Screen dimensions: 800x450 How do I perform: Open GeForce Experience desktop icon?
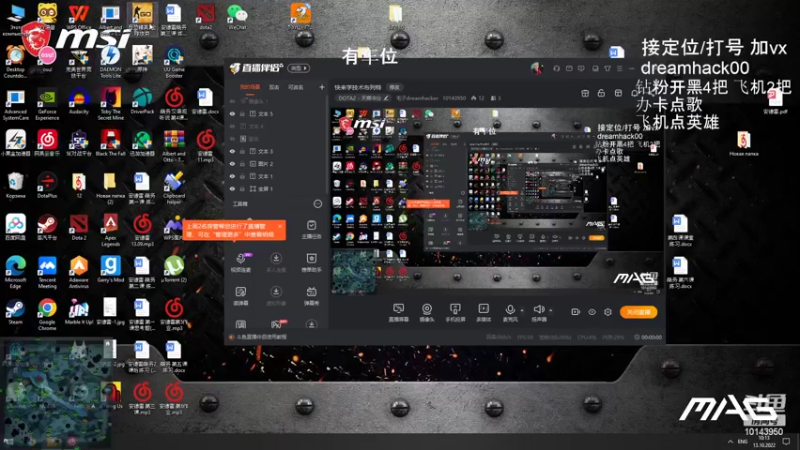47,104
